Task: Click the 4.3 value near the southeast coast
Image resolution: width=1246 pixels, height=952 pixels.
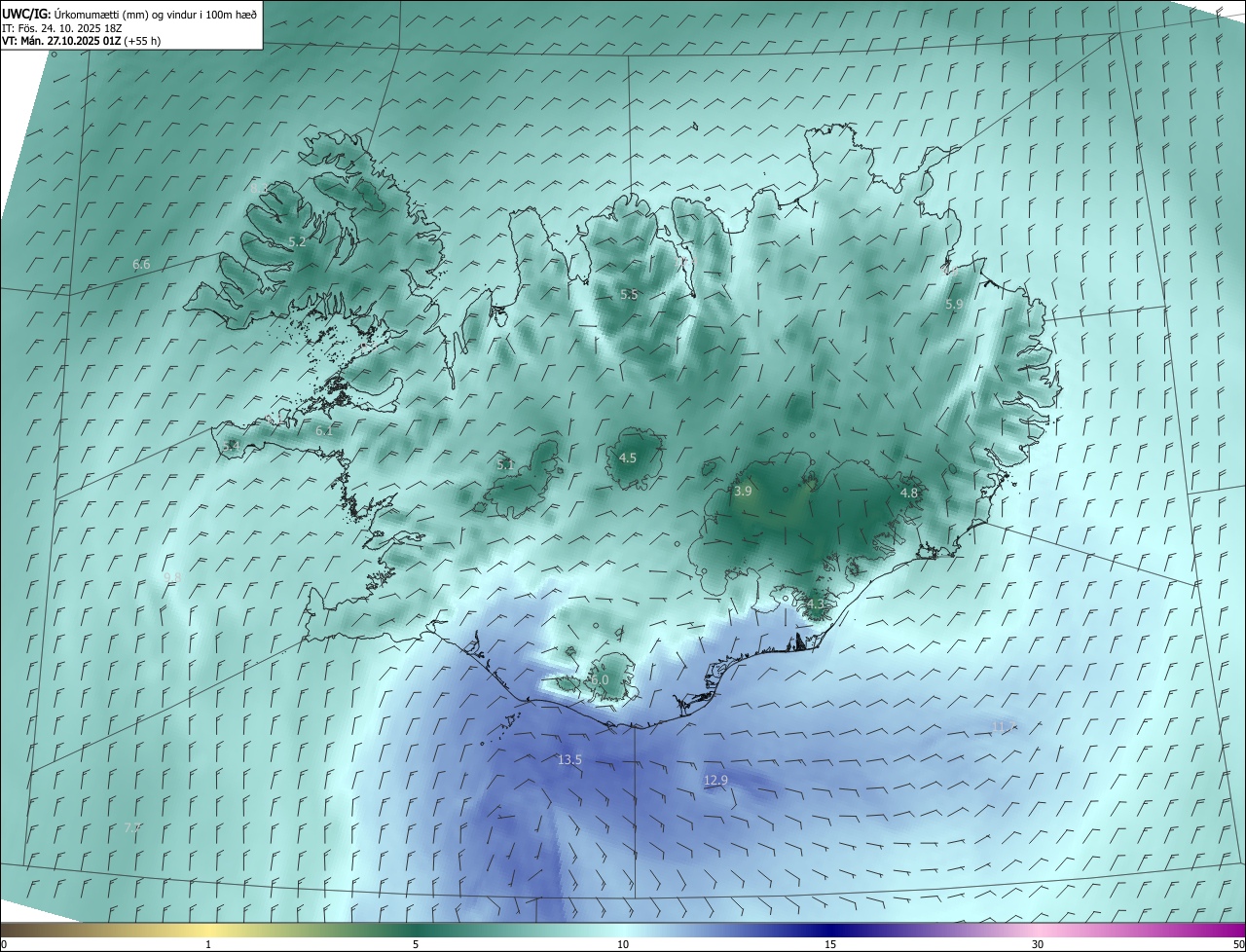Action: 816,604
